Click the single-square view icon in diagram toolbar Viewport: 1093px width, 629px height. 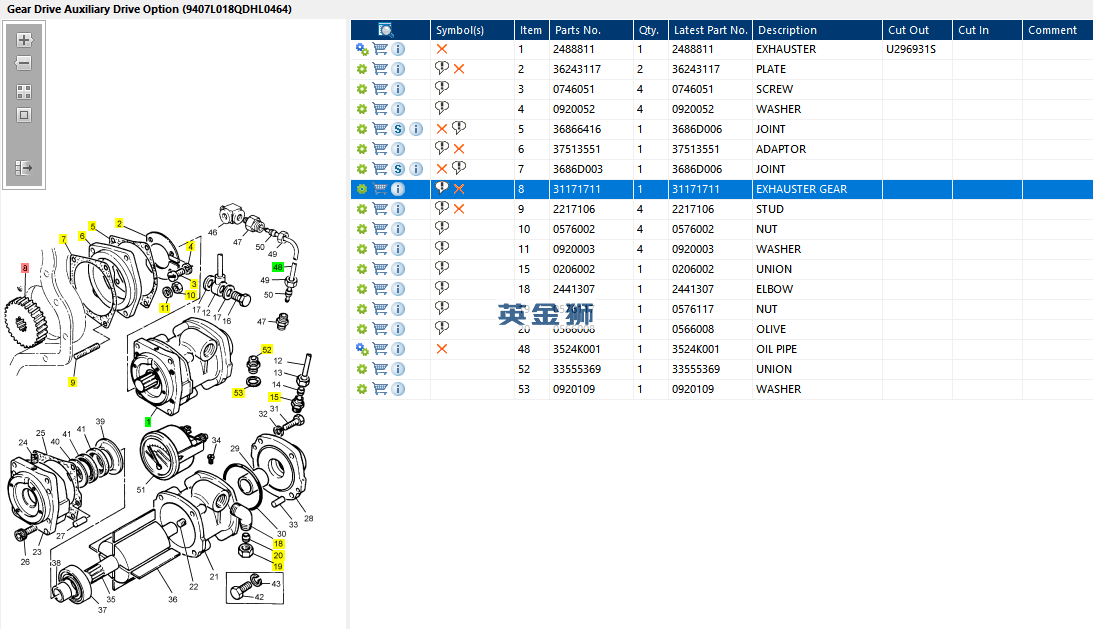(x=24, y=115)
